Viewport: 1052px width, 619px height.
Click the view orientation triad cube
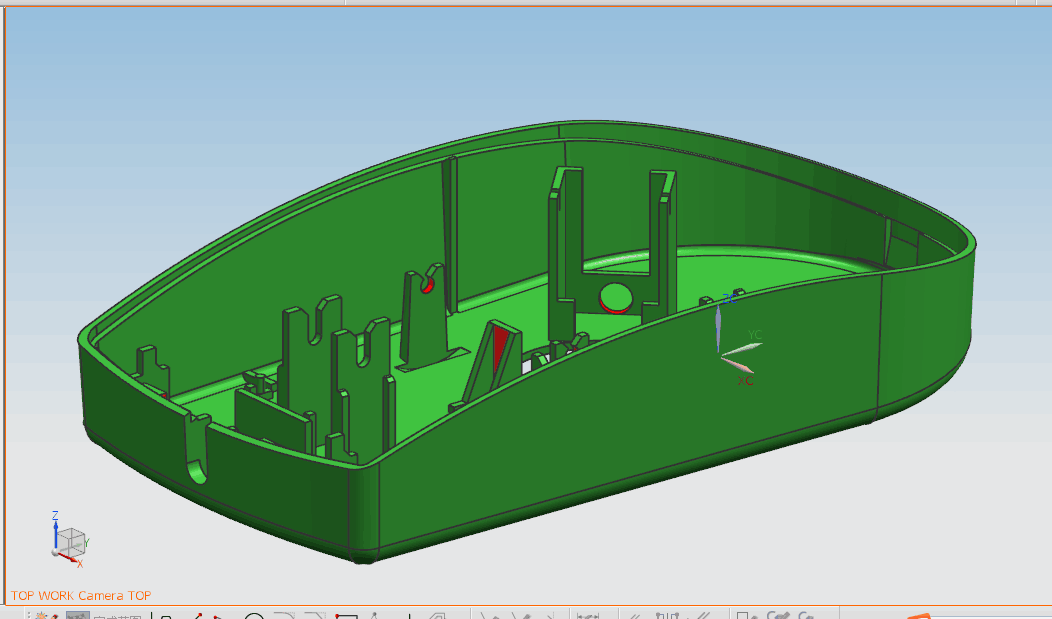coord(70,541)
